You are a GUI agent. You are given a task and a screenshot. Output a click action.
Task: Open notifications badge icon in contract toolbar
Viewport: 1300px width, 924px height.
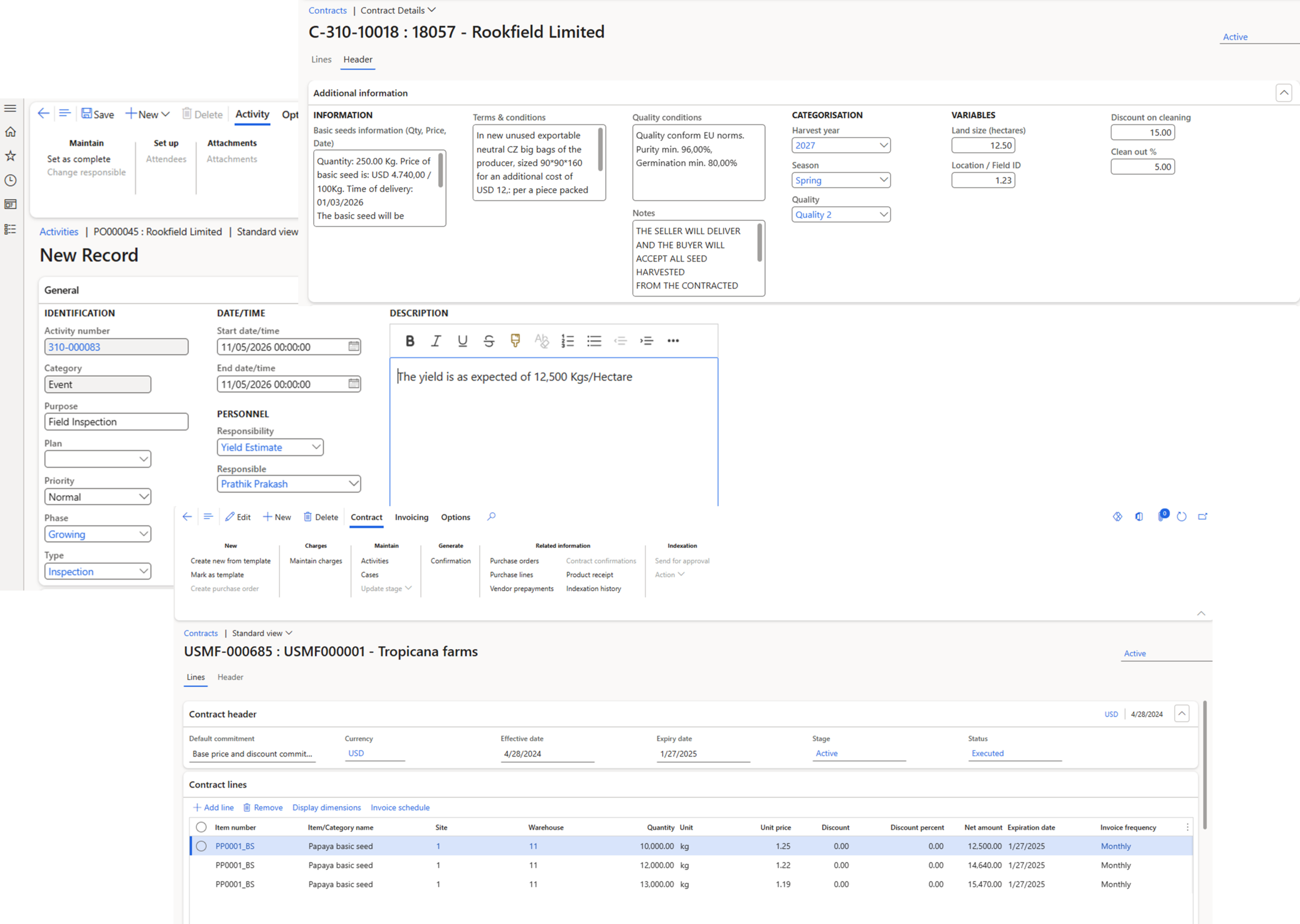click(x=1162, y=515)
